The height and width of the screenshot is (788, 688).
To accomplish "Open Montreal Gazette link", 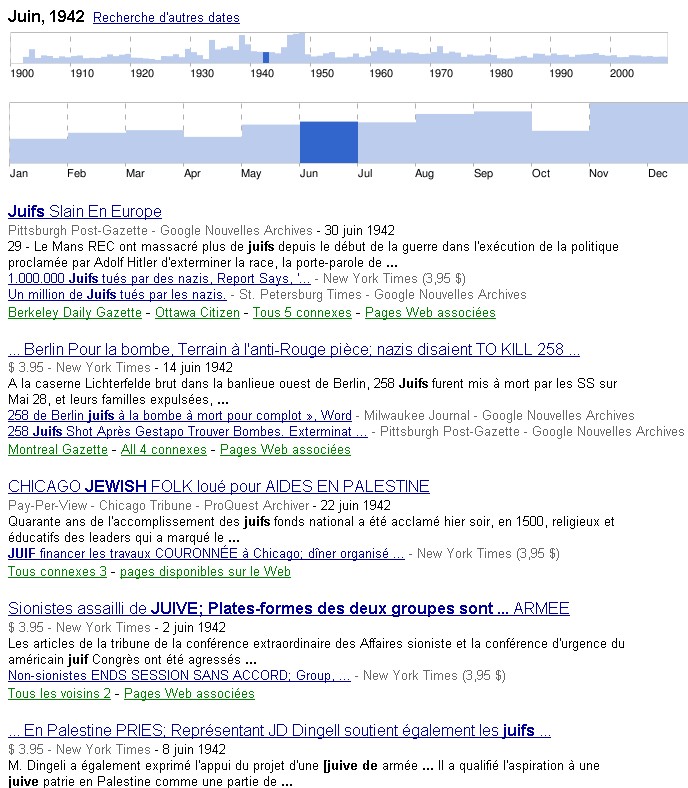I will click(x=58, y=449).
